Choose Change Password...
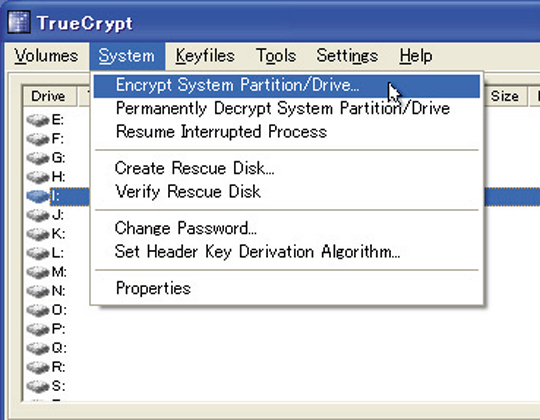 coord(287,228)
